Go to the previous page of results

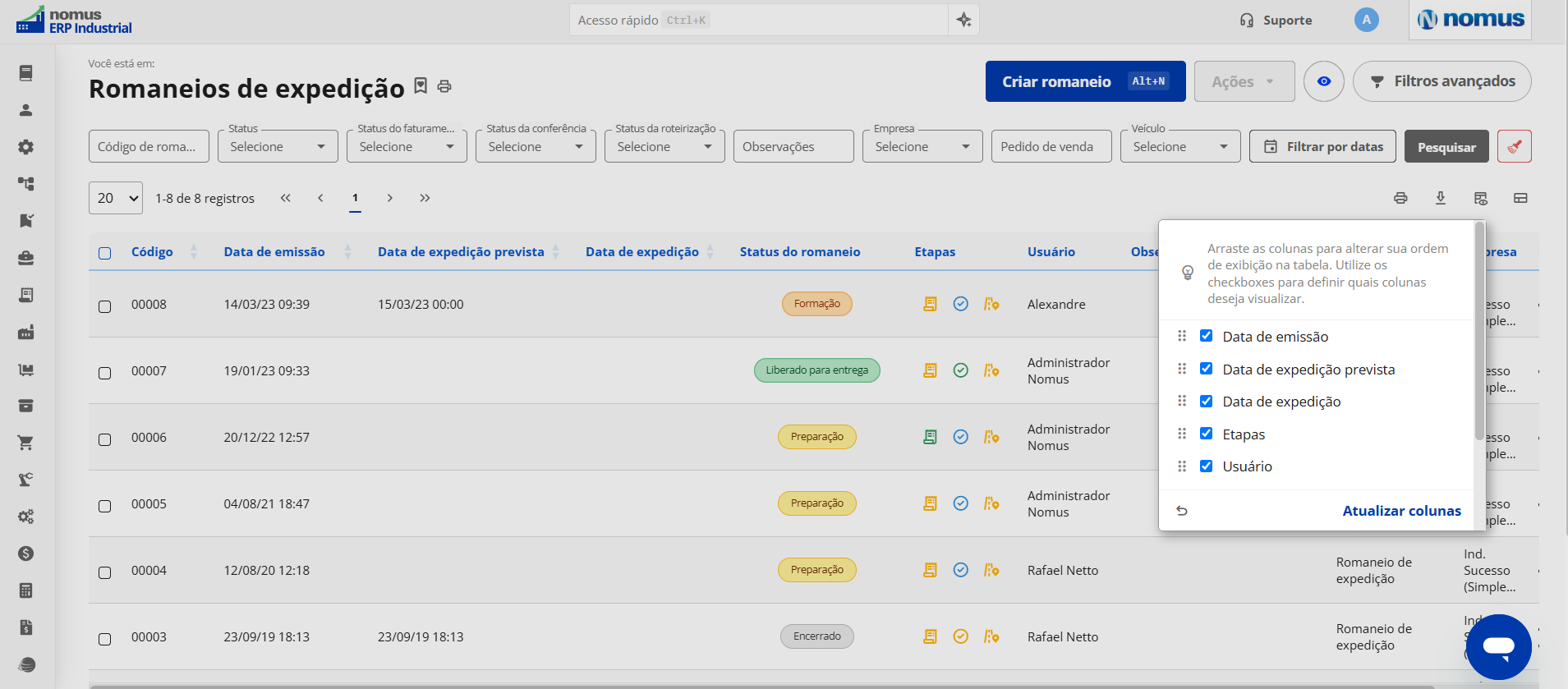[x=320, y=198]
